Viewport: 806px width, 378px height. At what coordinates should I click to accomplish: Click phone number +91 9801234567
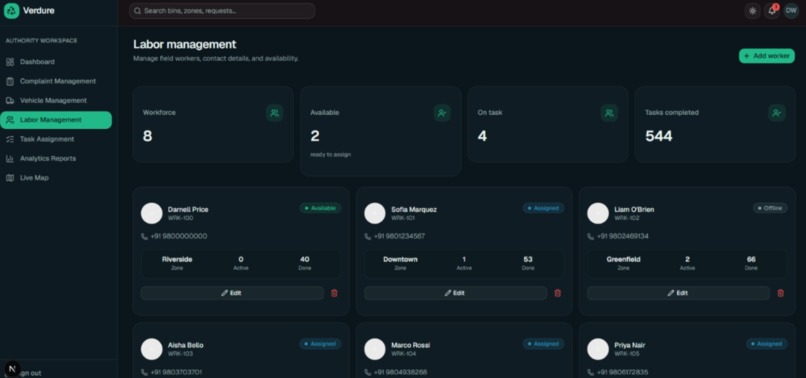coord(399,237)
